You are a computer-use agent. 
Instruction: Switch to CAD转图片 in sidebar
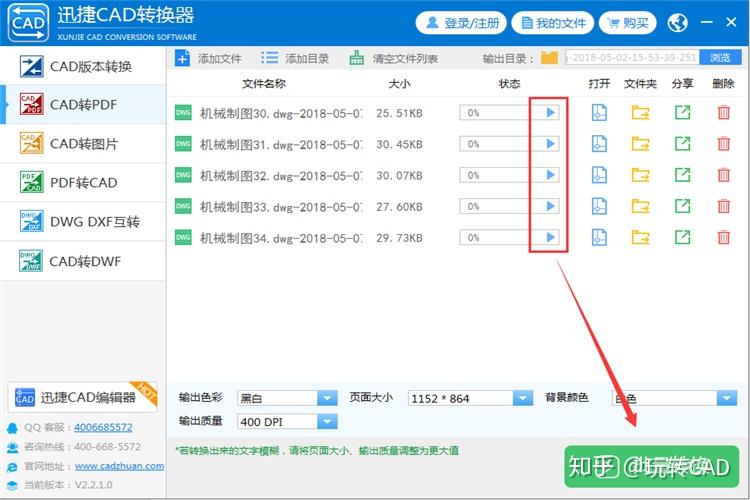click(x=83, y=144)
